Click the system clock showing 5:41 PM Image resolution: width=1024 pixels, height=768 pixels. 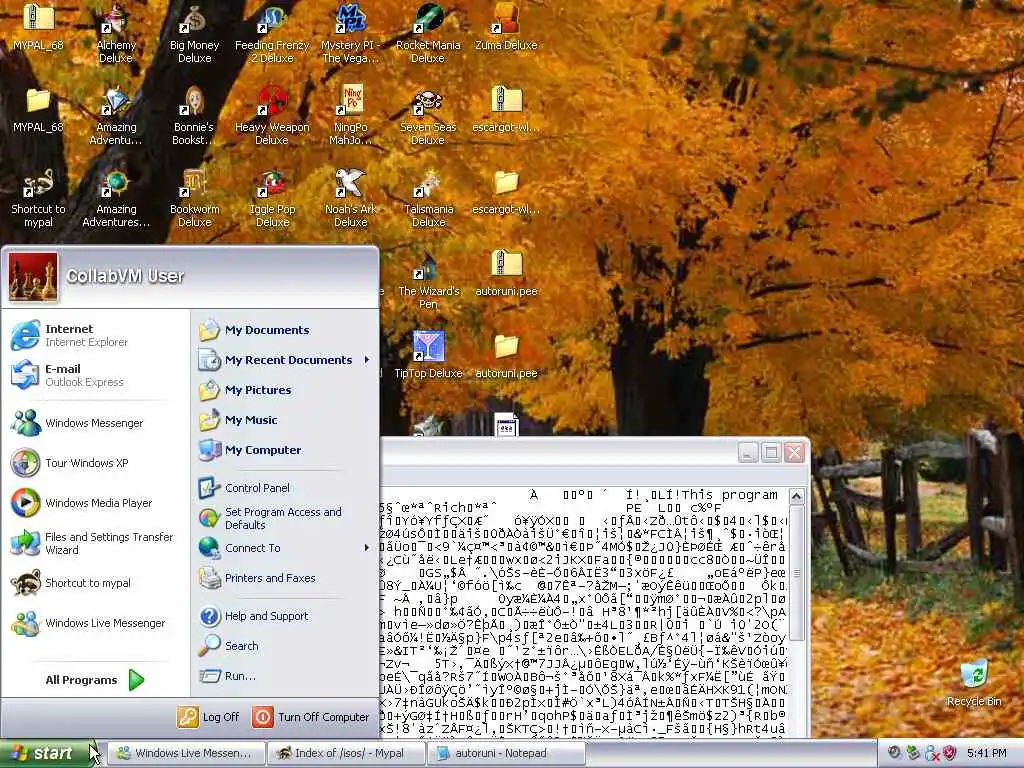click(987, 753)
